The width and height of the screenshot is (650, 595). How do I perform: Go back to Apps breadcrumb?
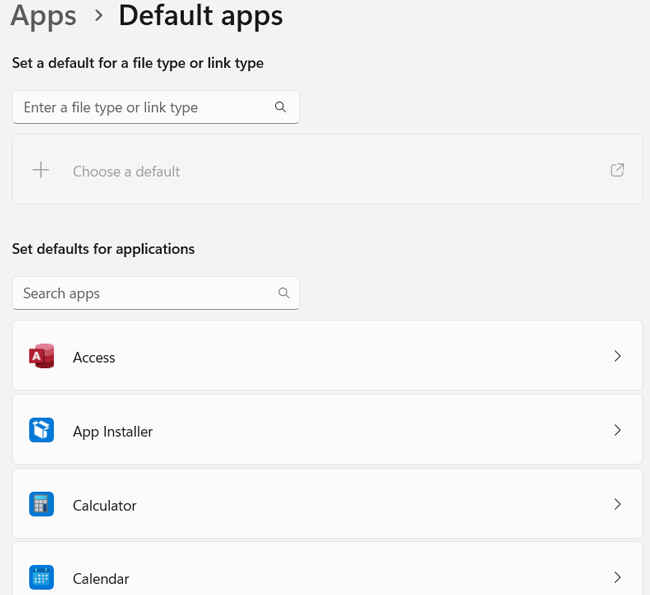[x=44, y=17]
